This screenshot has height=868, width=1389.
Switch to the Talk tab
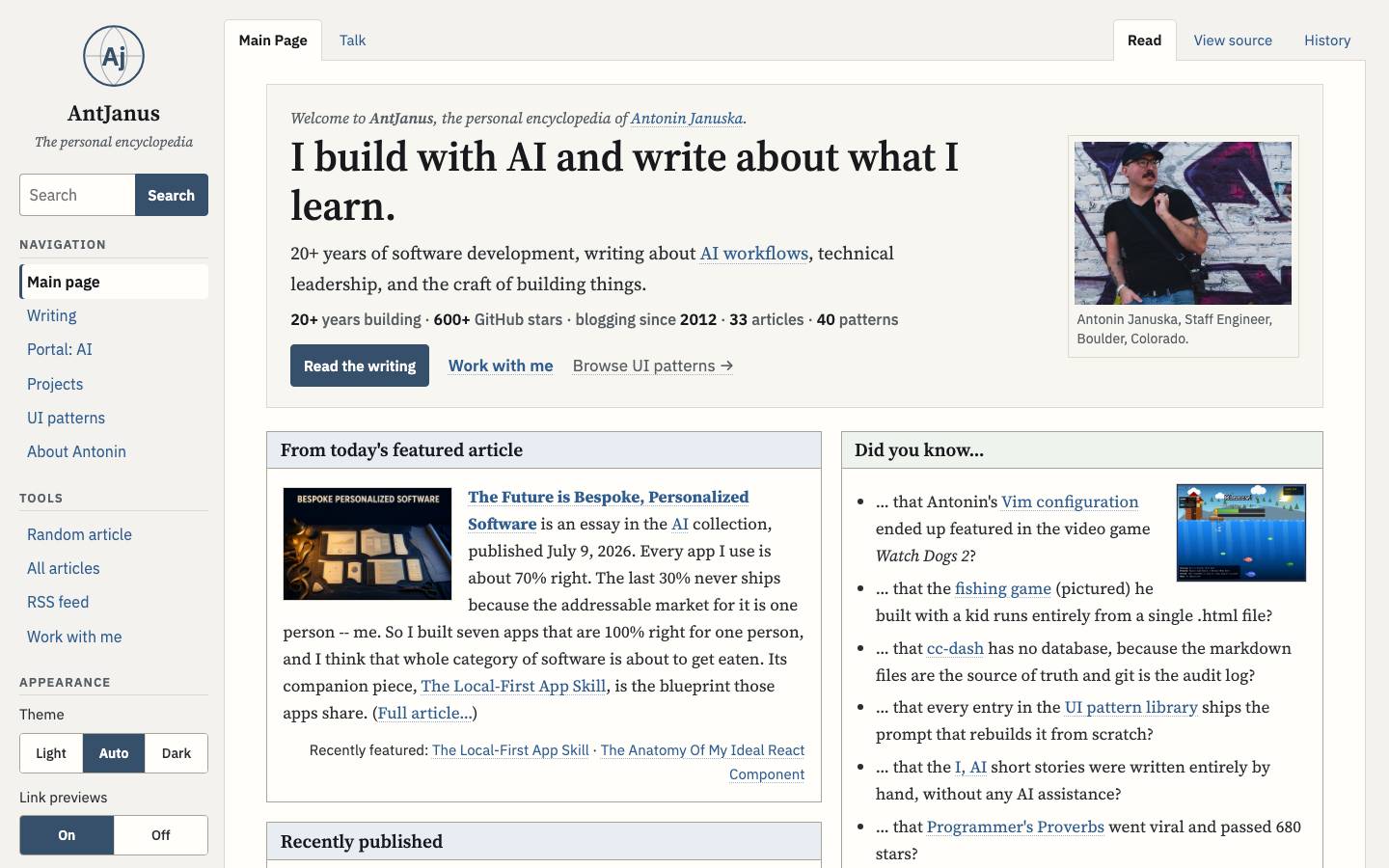[352, 41]
